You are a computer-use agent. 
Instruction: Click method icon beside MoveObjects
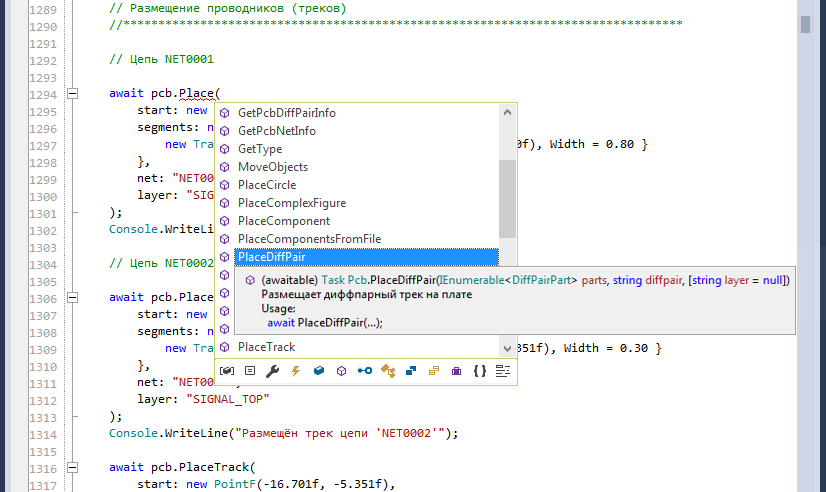(x=225, y=167)
